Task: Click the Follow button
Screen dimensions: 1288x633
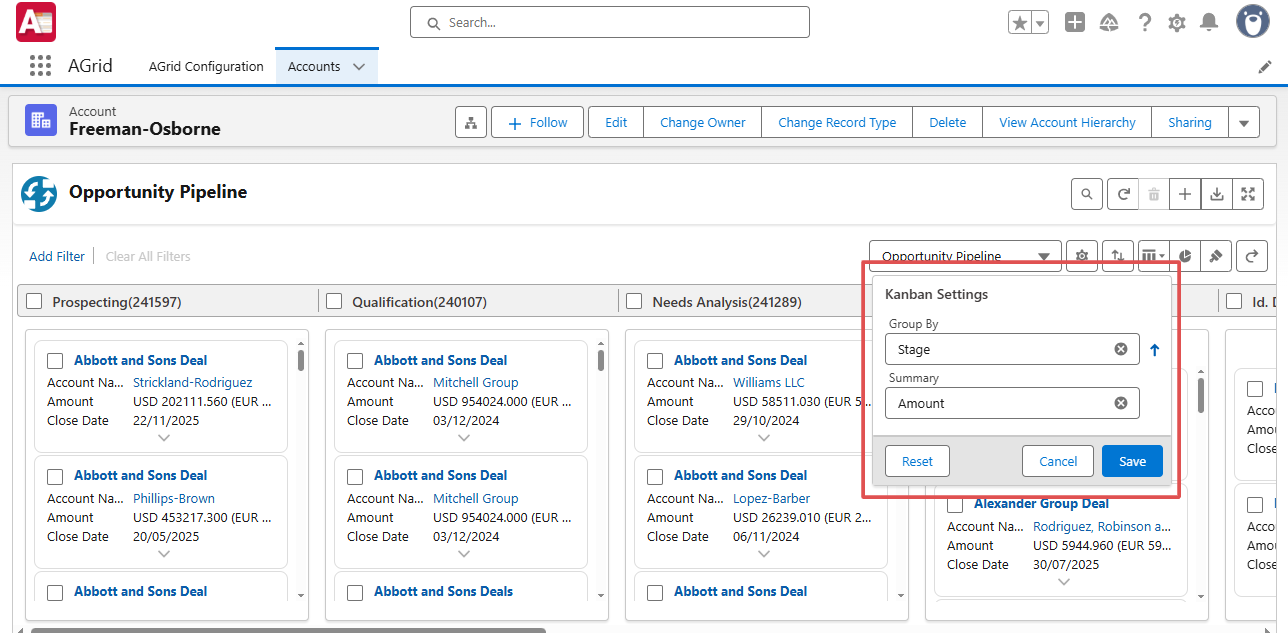Action: [x=537, y=123]
